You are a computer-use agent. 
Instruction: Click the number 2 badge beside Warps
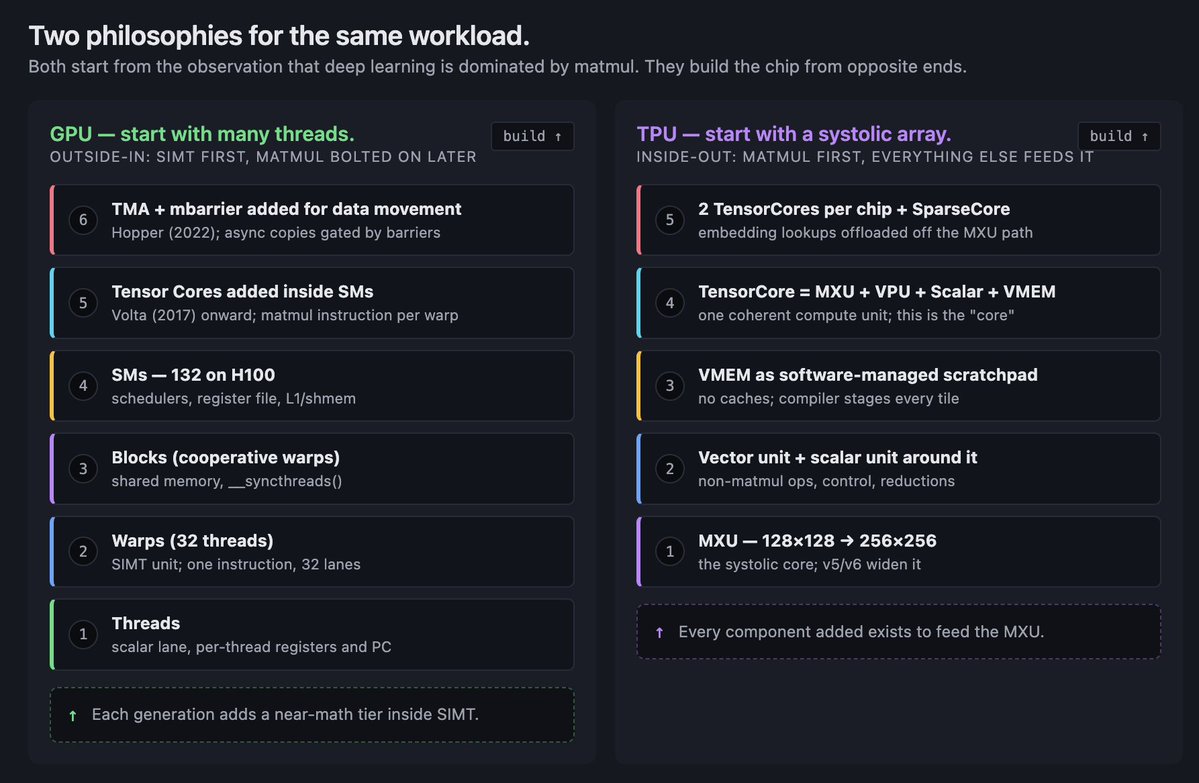pos(83,551)
